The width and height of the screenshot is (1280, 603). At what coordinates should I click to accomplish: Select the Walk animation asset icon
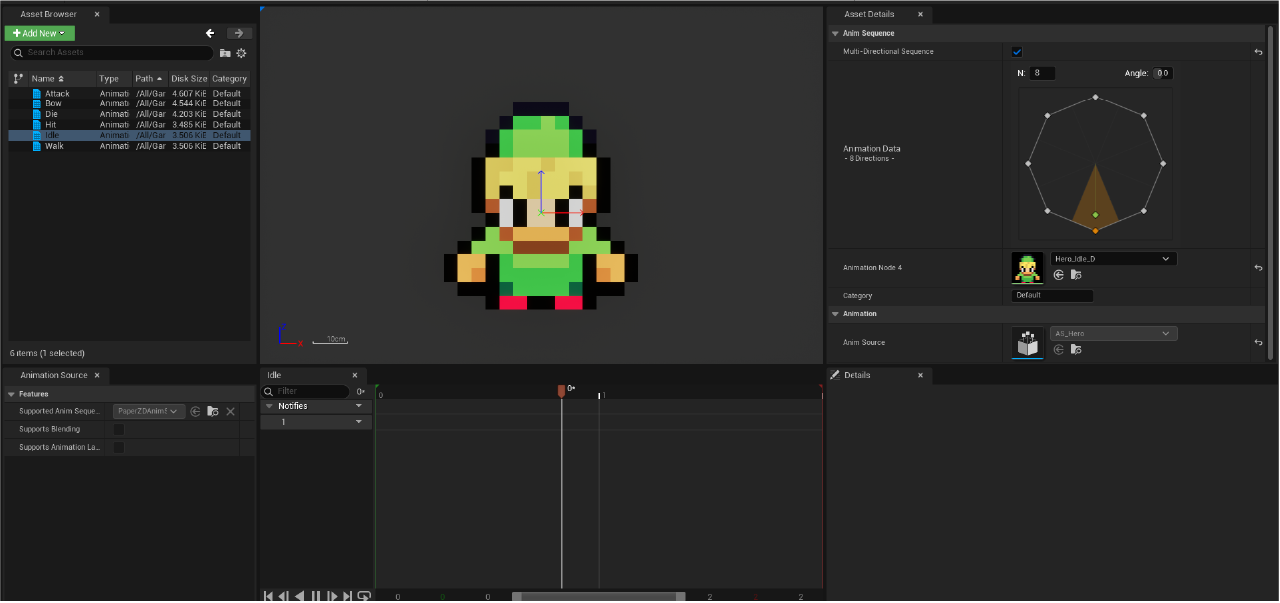pyautogui.click(x=37, y=146)
